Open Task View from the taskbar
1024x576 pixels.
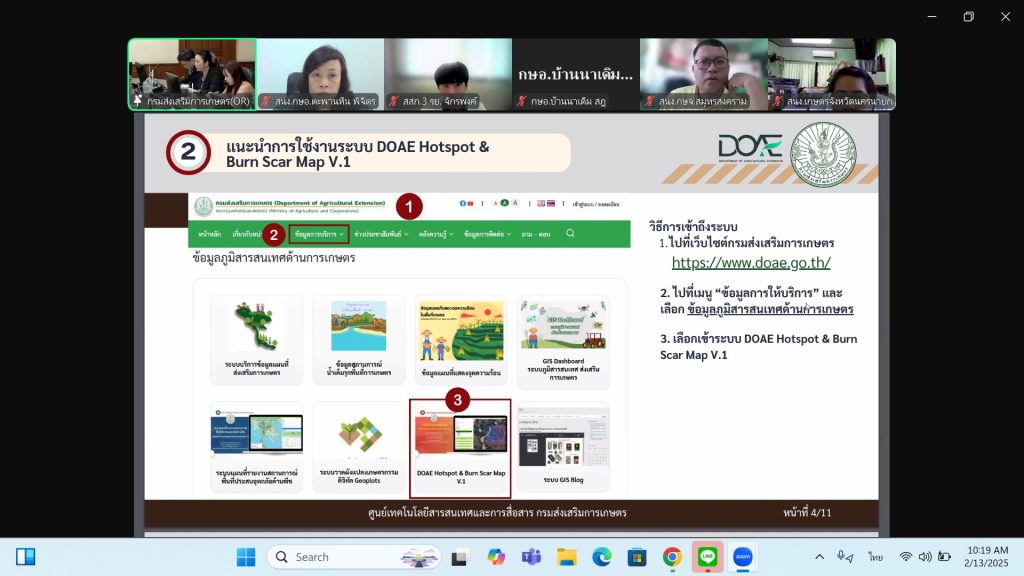pos(460,557)
